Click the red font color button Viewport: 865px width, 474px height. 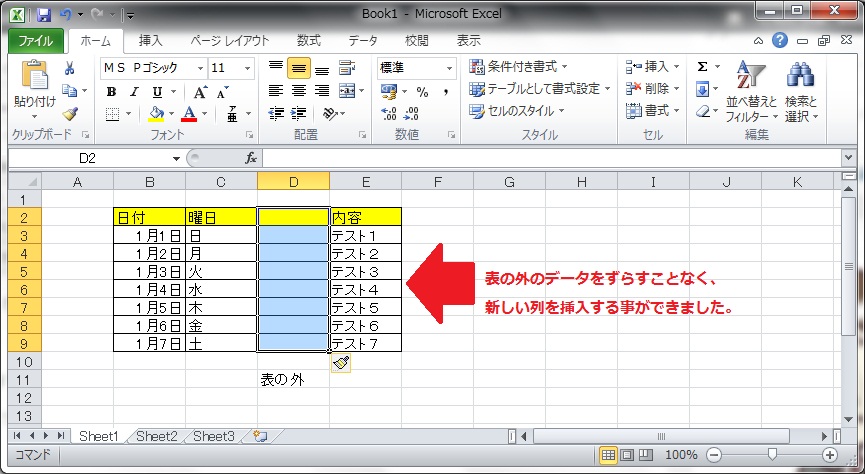coord(189,114)
